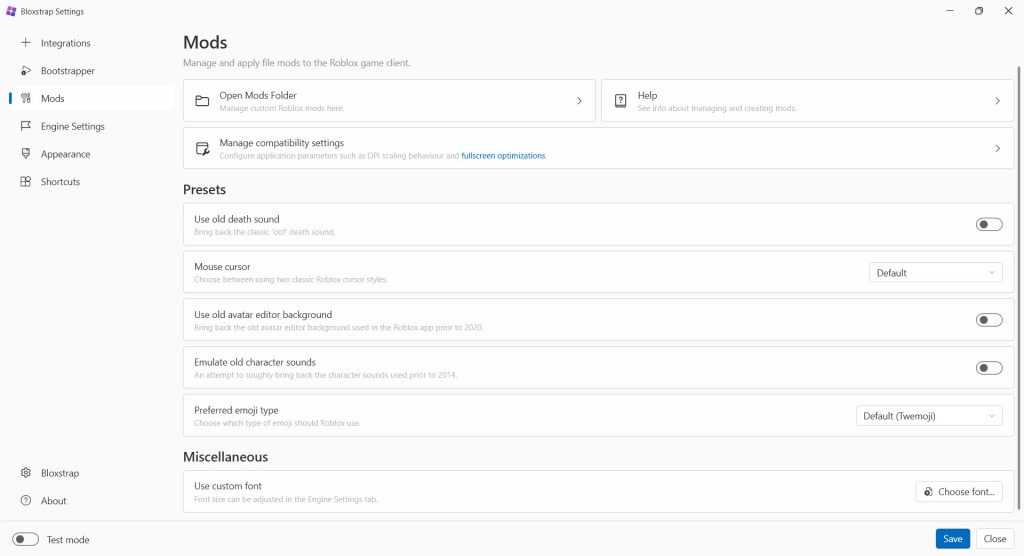1024x556 pixels.
Task: Click the Choose font... button text
Action: coord(966,491)
